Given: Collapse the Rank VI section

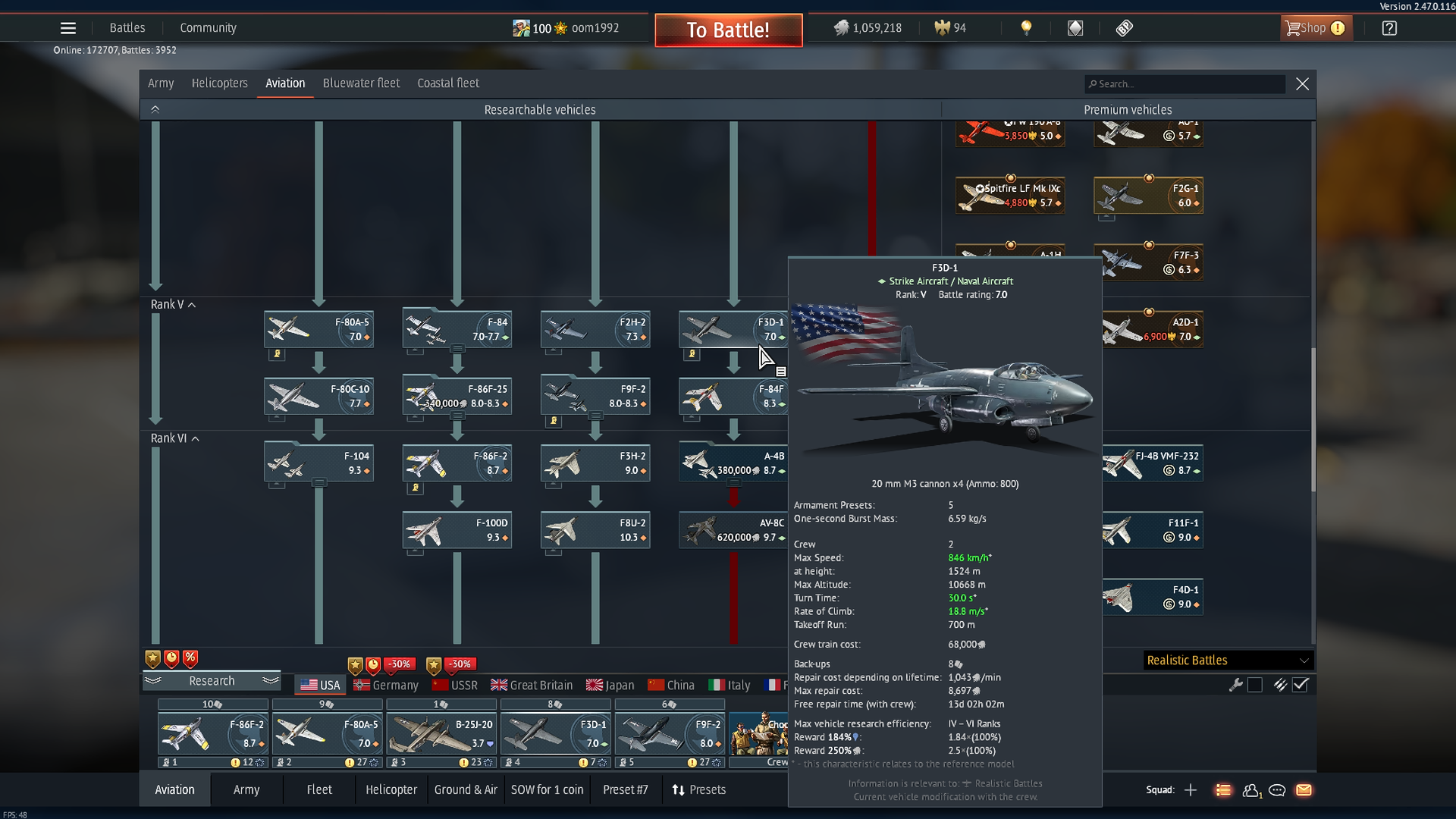Looking at the screenshot, I should pos(175,438).
